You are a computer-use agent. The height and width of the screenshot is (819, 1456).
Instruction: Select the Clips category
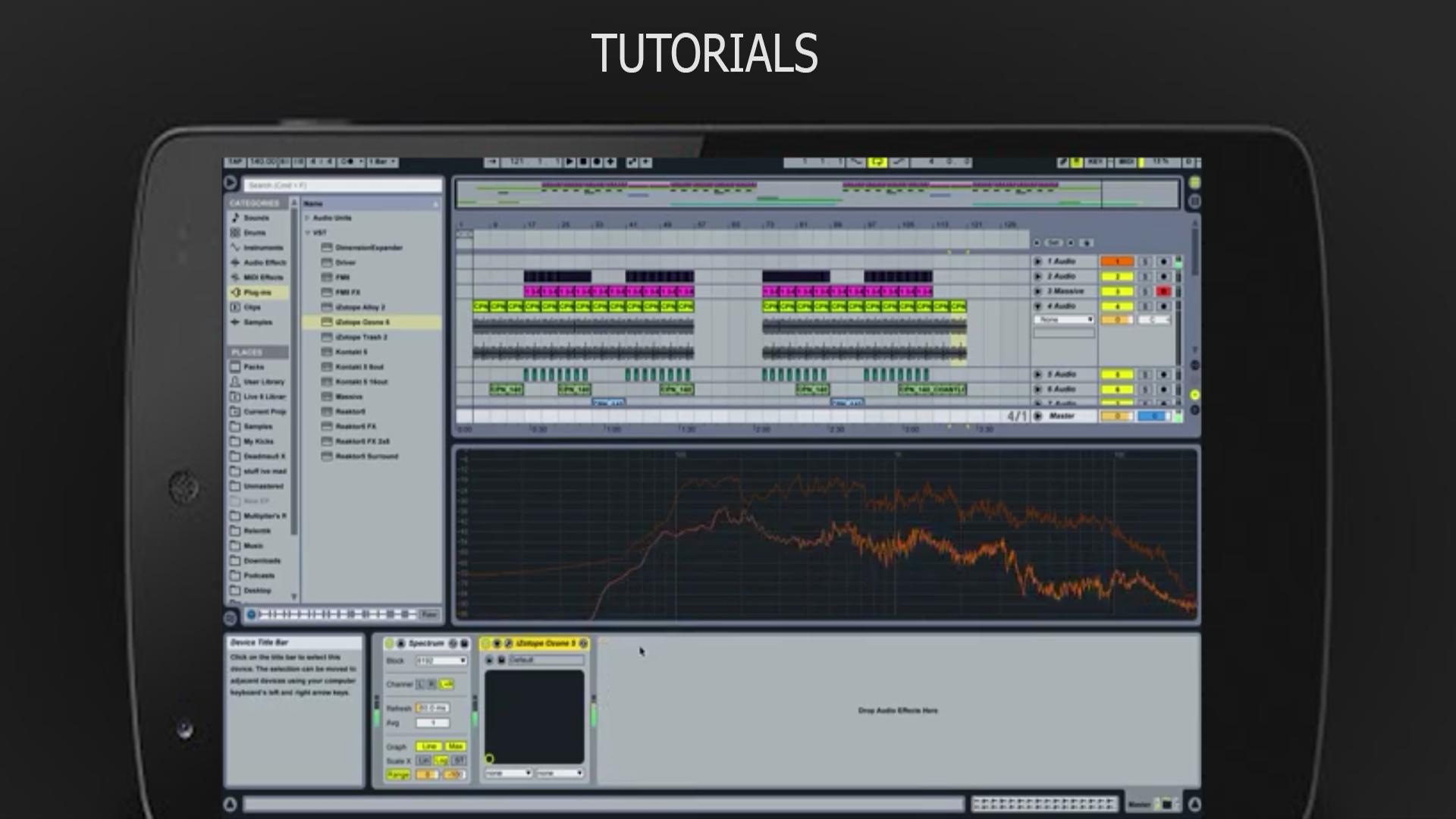[x=257, y=307]
